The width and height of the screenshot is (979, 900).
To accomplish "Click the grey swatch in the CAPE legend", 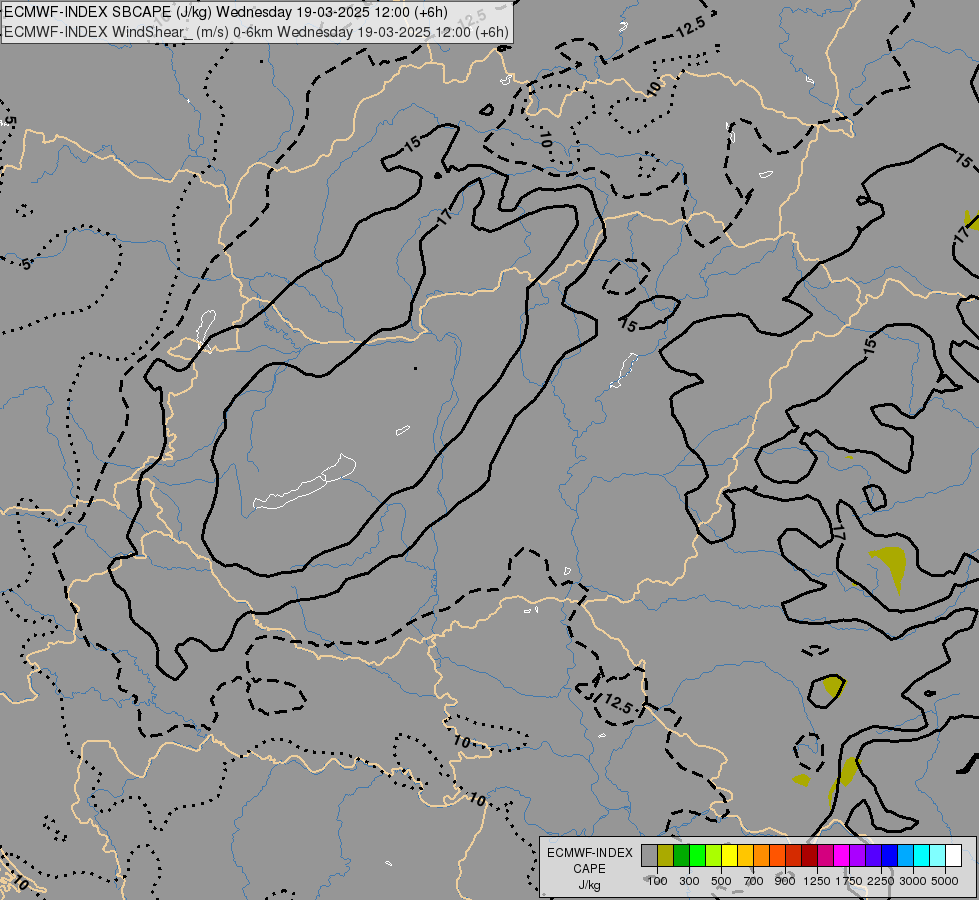I will 649,856.
